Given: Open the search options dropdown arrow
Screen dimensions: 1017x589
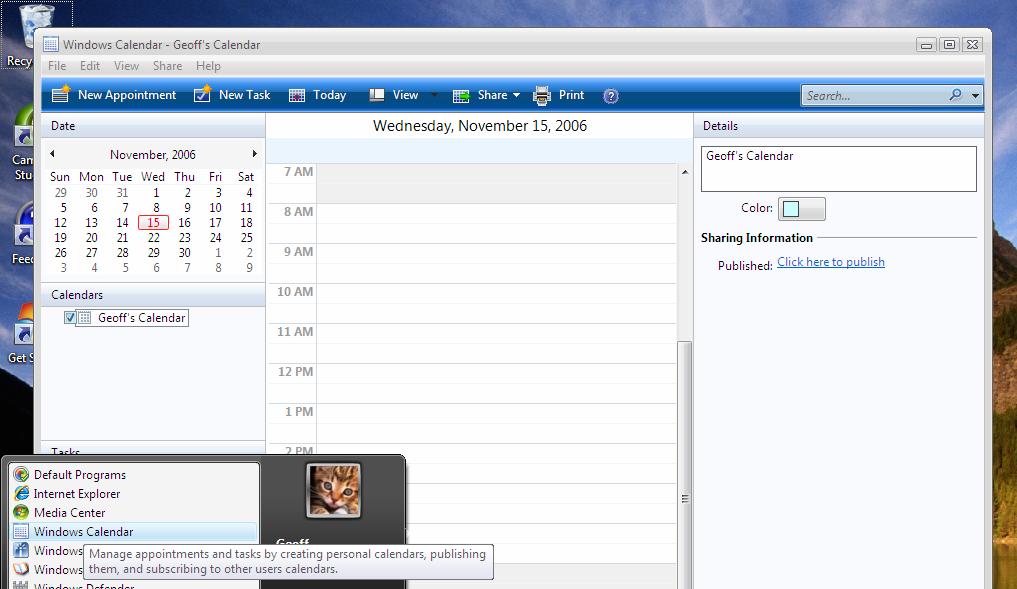Looking at the screenshot, I should [975, 95].
